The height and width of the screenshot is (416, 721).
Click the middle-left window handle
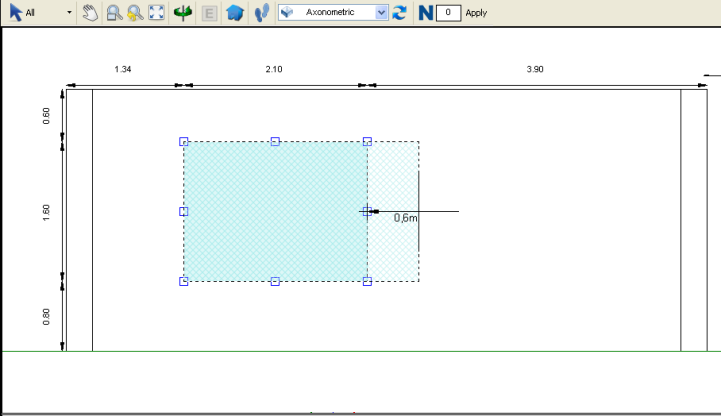click(x=183, y=211)
